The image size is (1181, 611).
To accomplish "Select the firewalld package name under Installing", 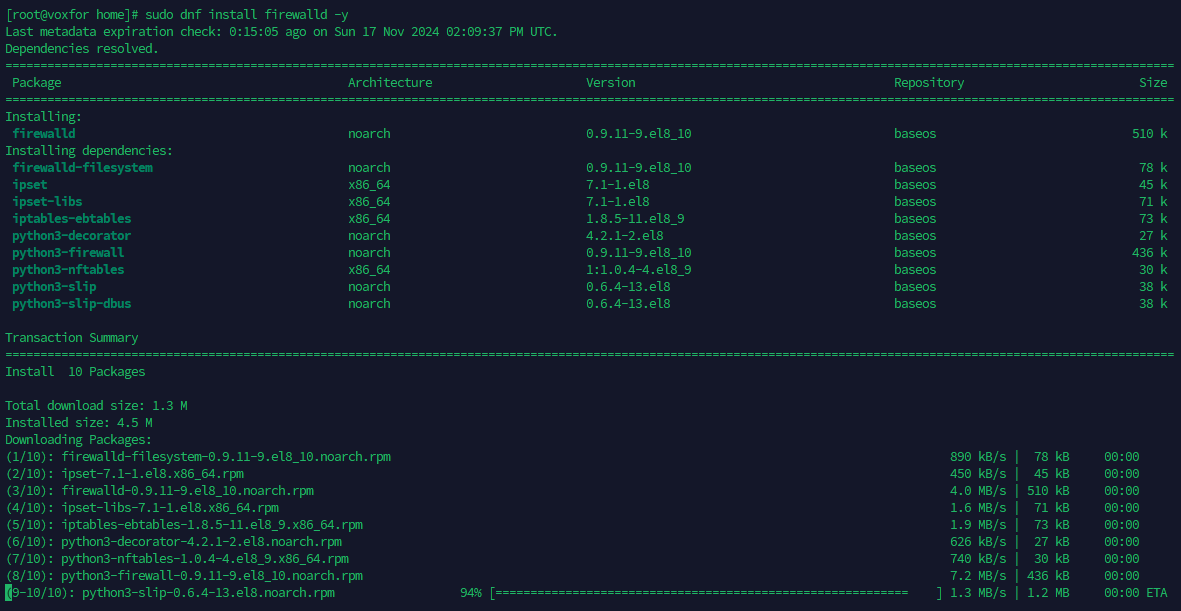I will click(44, 133).
